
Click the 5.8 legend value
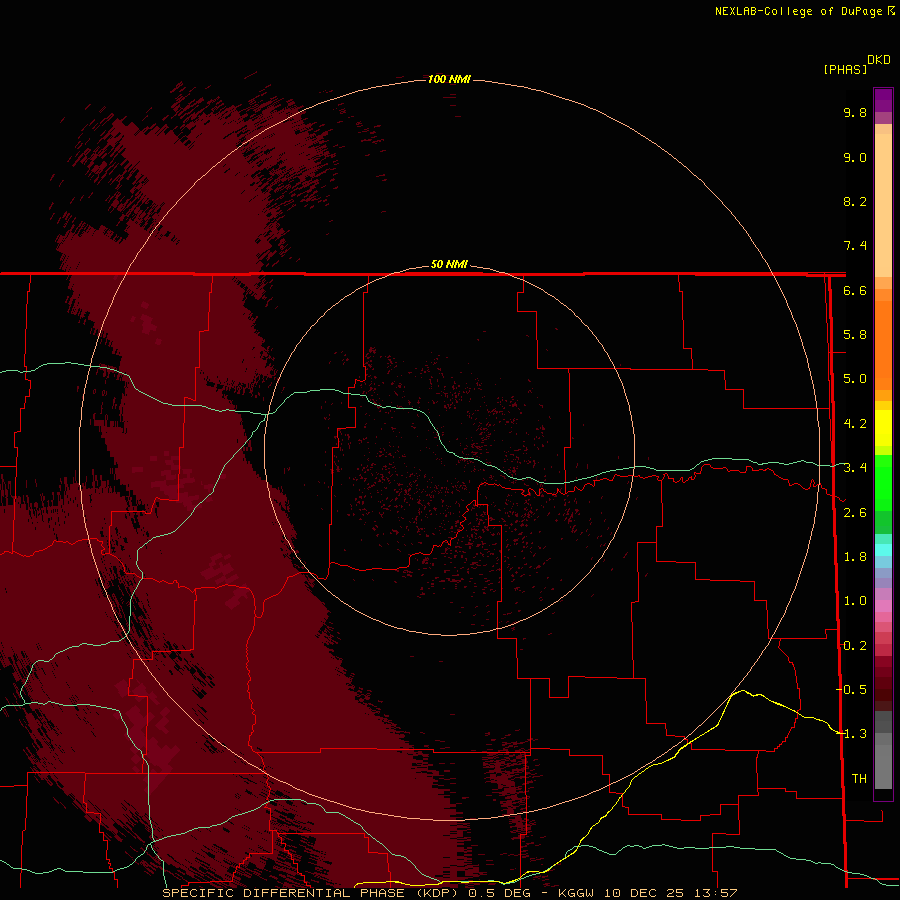pyautogui.click(x=855, y=335)
